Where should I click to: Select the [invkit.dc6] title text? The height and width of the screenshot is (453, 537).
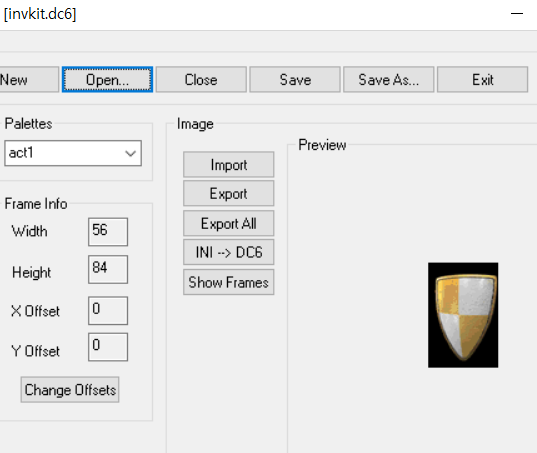[40, 14]
